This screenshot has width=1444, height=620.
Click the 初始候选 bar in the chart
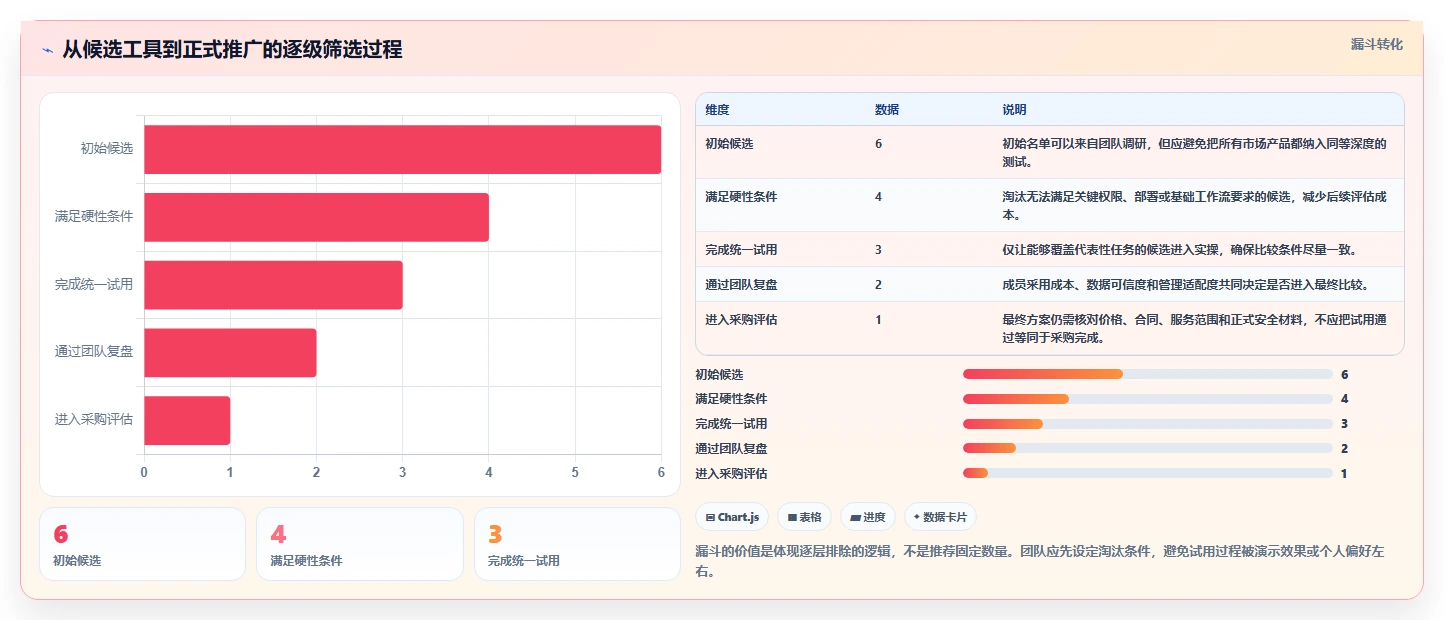point(402,149)
